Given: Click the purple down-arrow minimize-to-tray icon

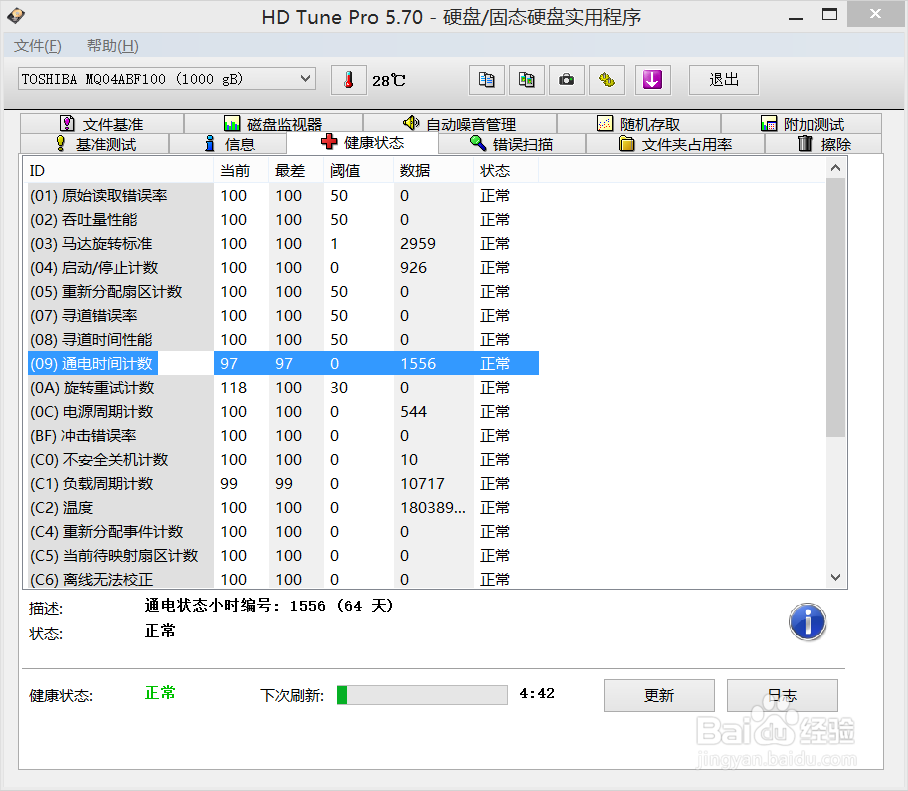Looking at the screenshot, I should pos(653,80).
